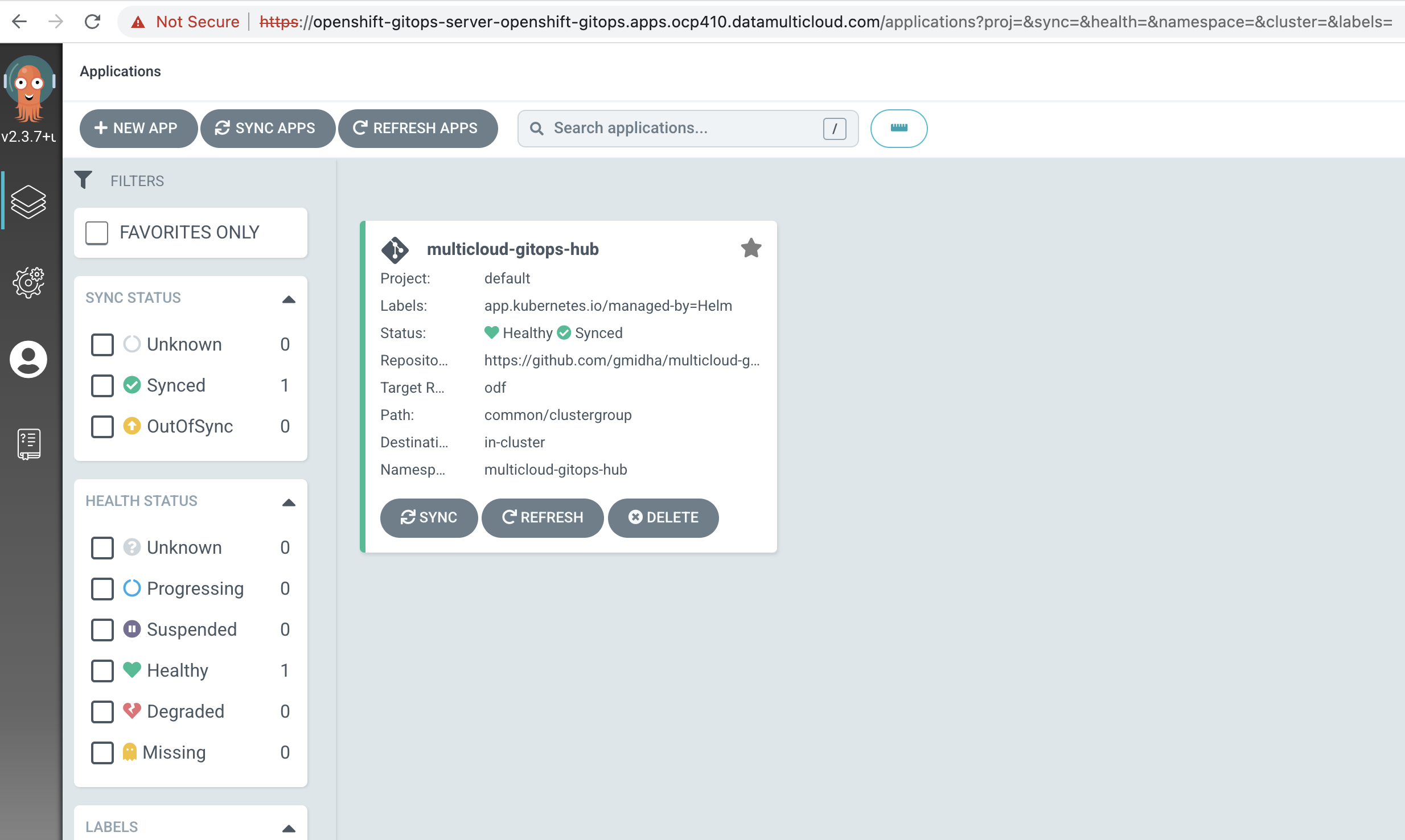1405x840 pixels.
Task: Click the Applications page heading
Action: click(120, 71)
